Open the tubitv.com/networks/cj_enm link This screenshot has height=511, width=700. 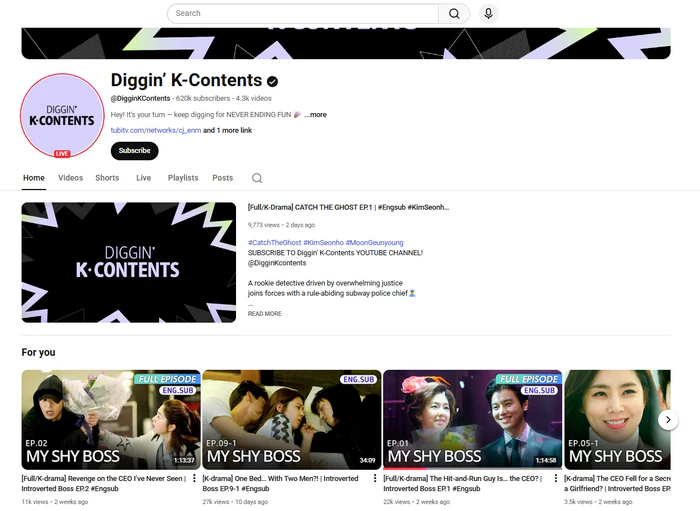pyautogui.click(x=156, y=130)
